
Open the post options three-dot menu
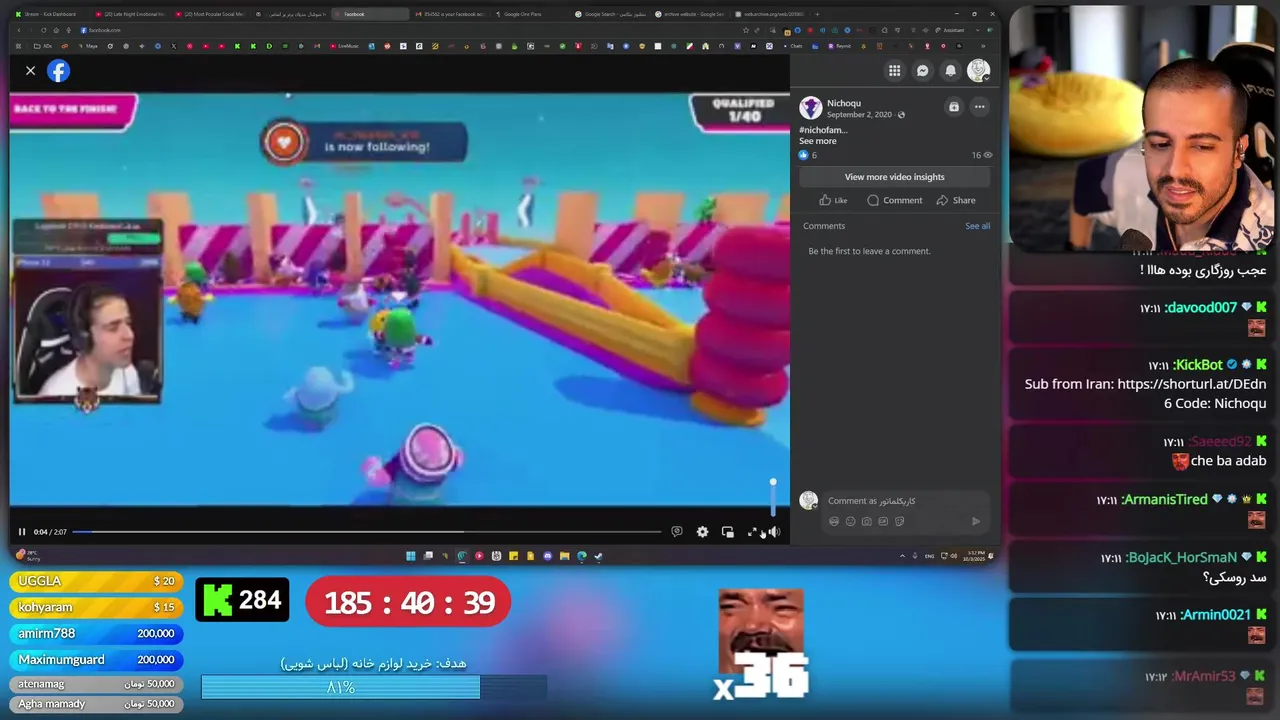pyautogui.click(x=979, y=107)
